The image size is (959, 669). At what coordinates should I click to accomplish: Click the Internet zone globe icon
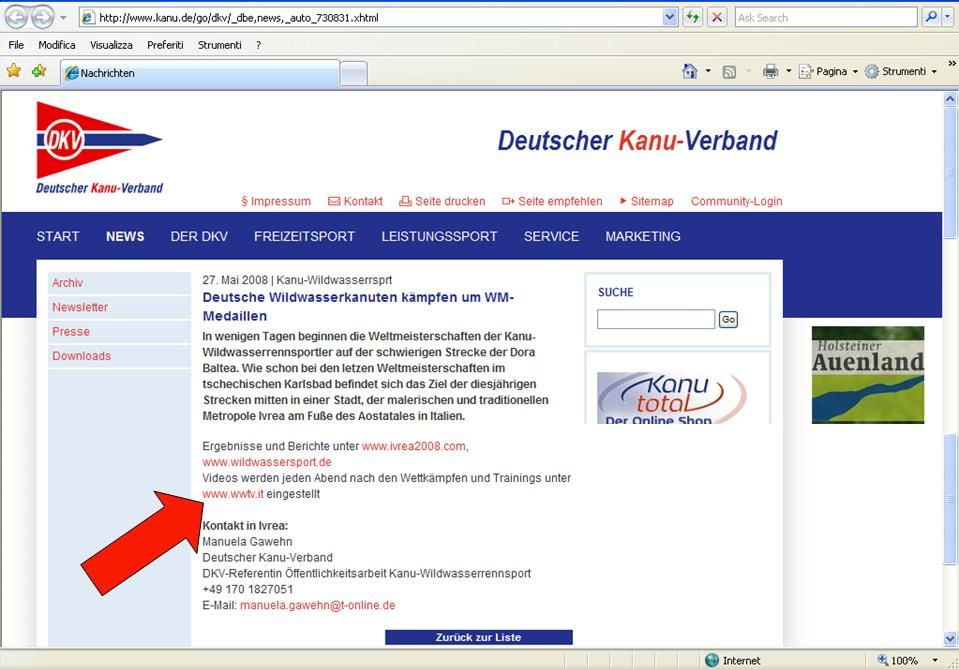tap(712, 660)
